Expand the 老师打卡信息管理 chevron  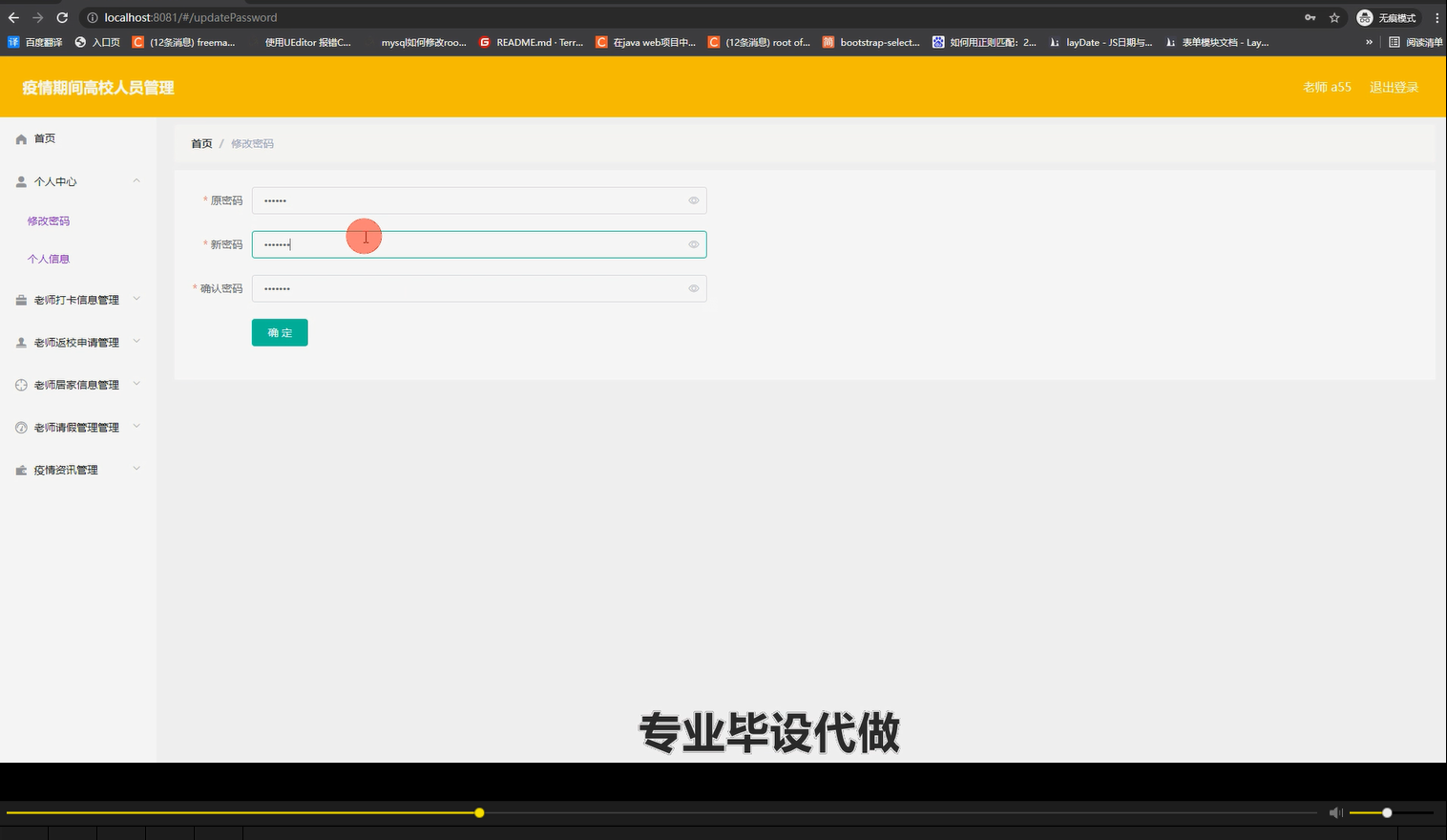[136, 299]
